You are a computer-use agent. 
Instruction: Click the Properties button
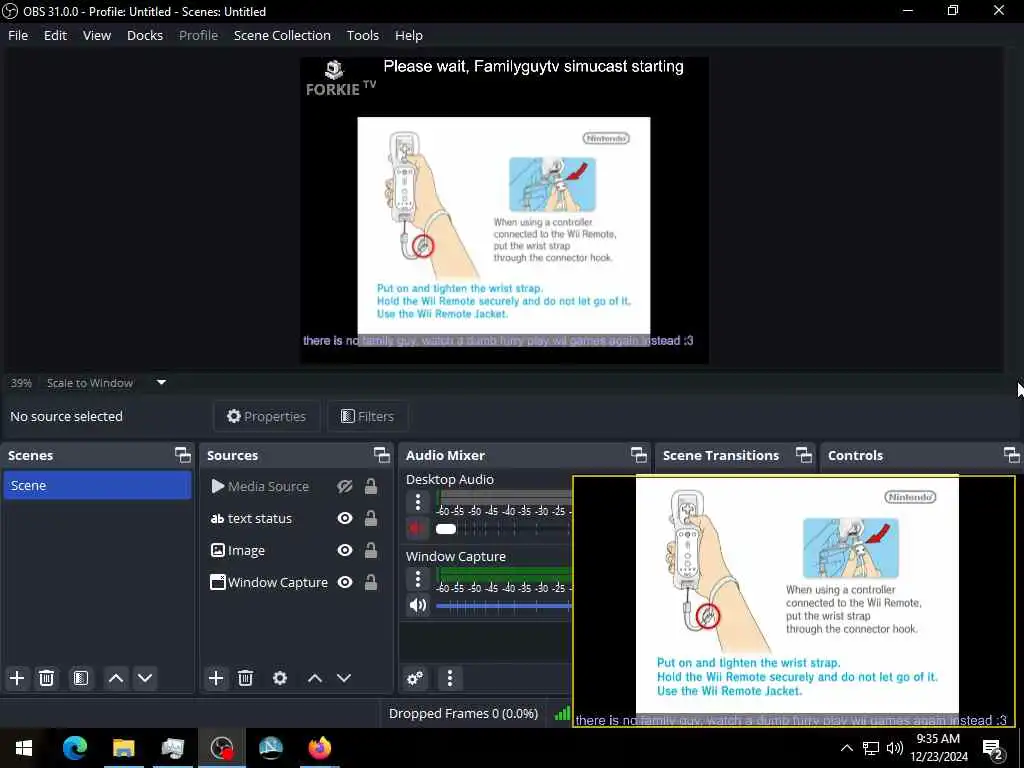[x=266, y=416]
